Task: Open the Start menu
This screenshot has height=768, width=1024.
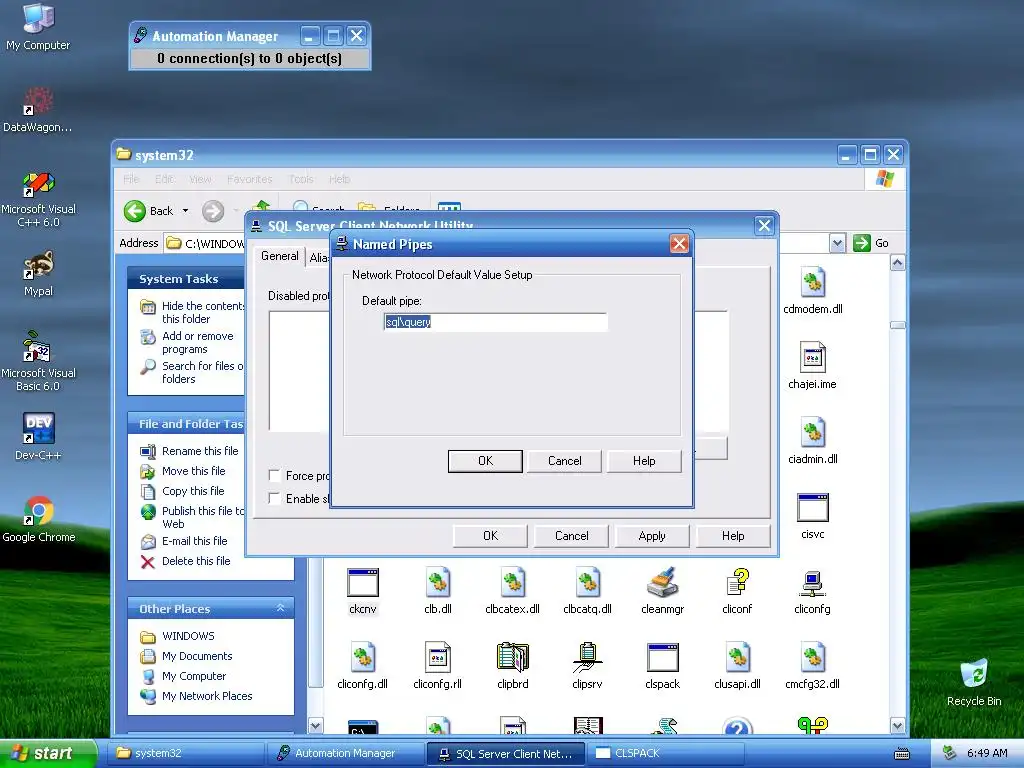Action: click(47, 753)
